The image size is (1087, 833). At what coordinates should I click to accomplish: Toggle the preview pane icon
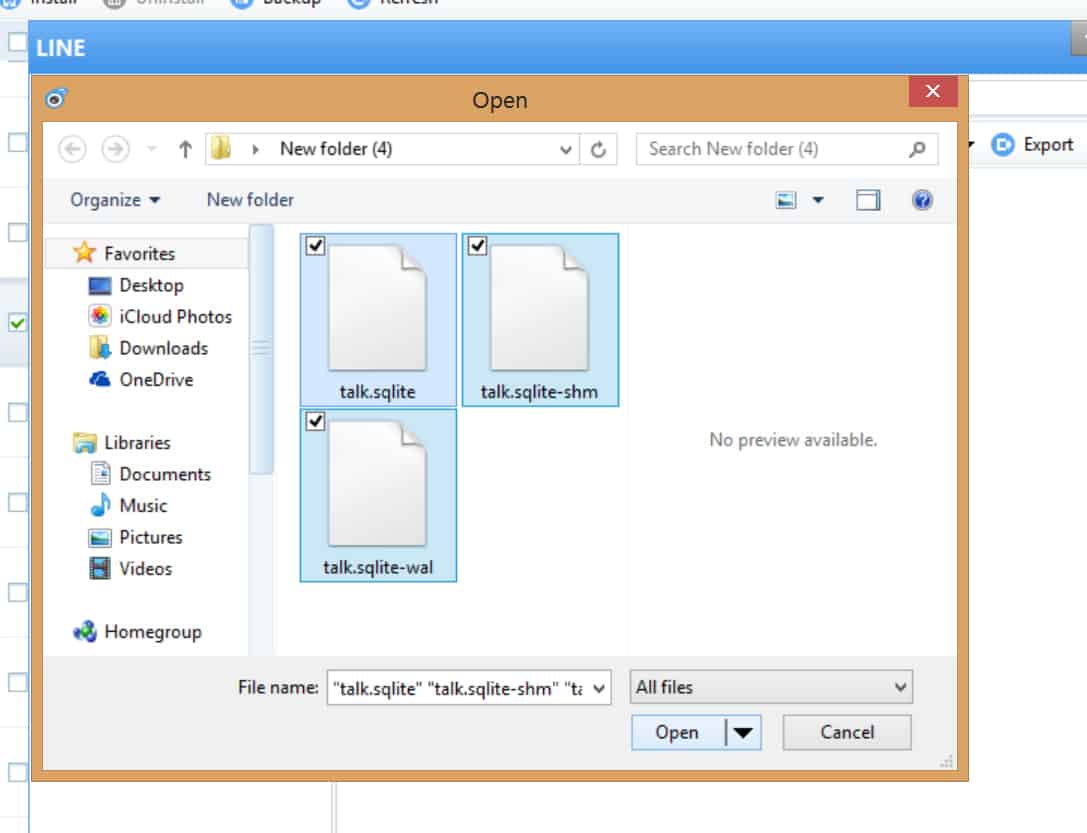point(868,201)
